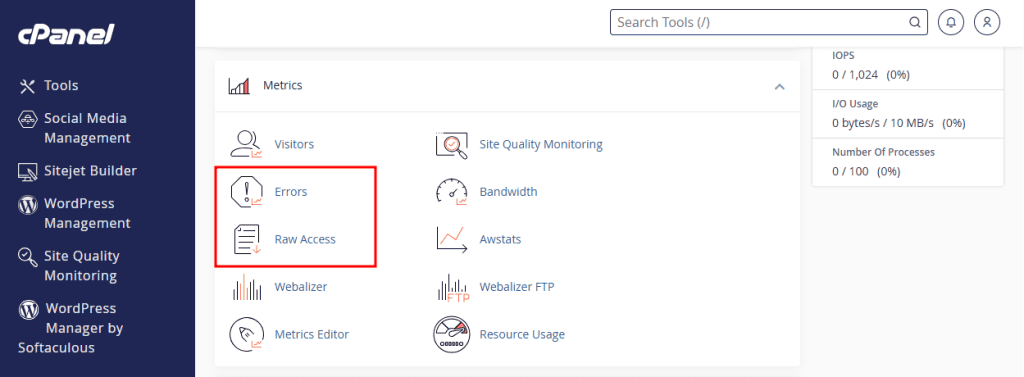This screenshot has height=377, width=1024.
Task: Click the Visitors icon
Action: point(246,144)
